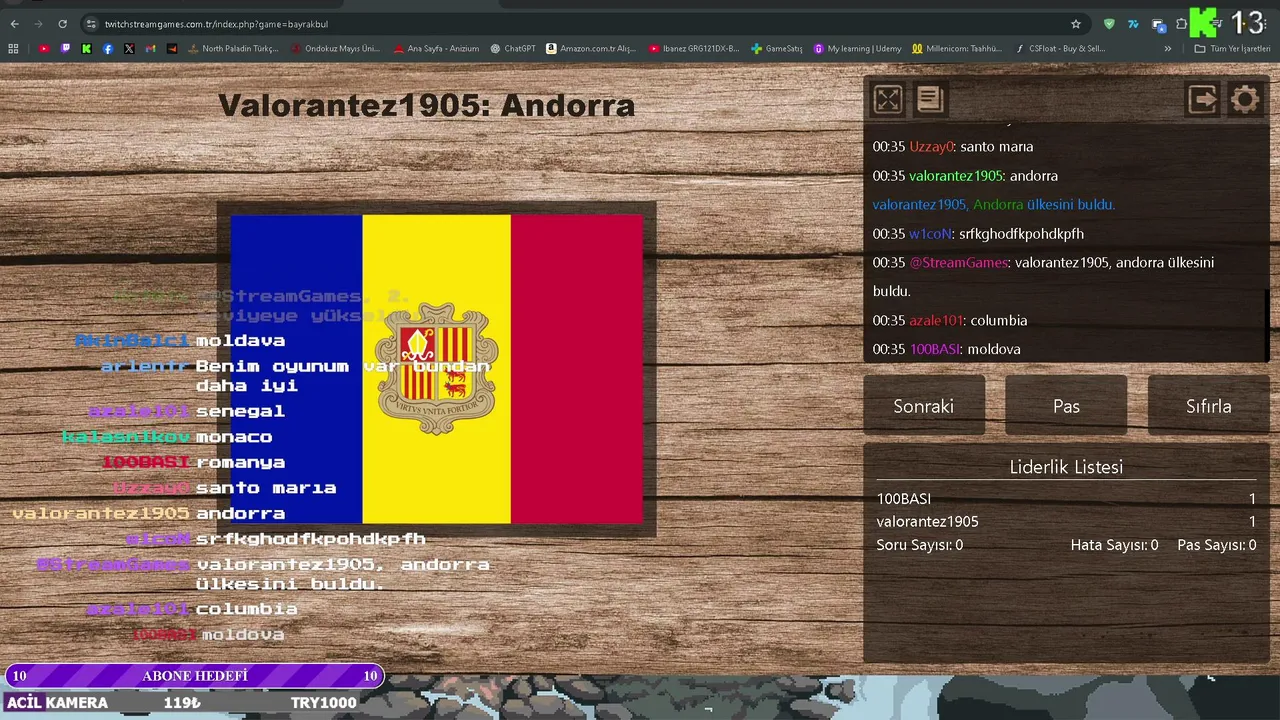Viewport: 1280px width, 720px height.
Task: Open game settings gear icon
Action: (1245, 99)
